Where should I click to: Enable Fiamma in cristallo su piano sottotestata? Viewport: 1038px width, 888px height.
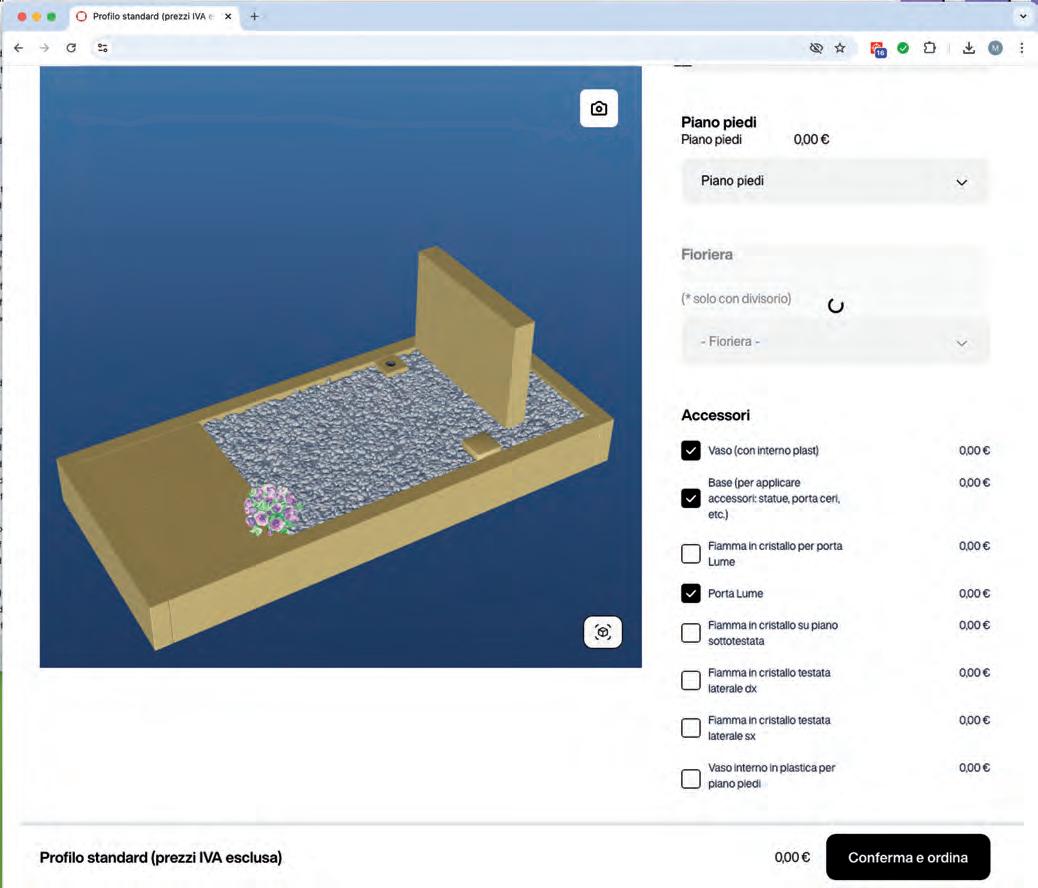(x=690, y=633)
